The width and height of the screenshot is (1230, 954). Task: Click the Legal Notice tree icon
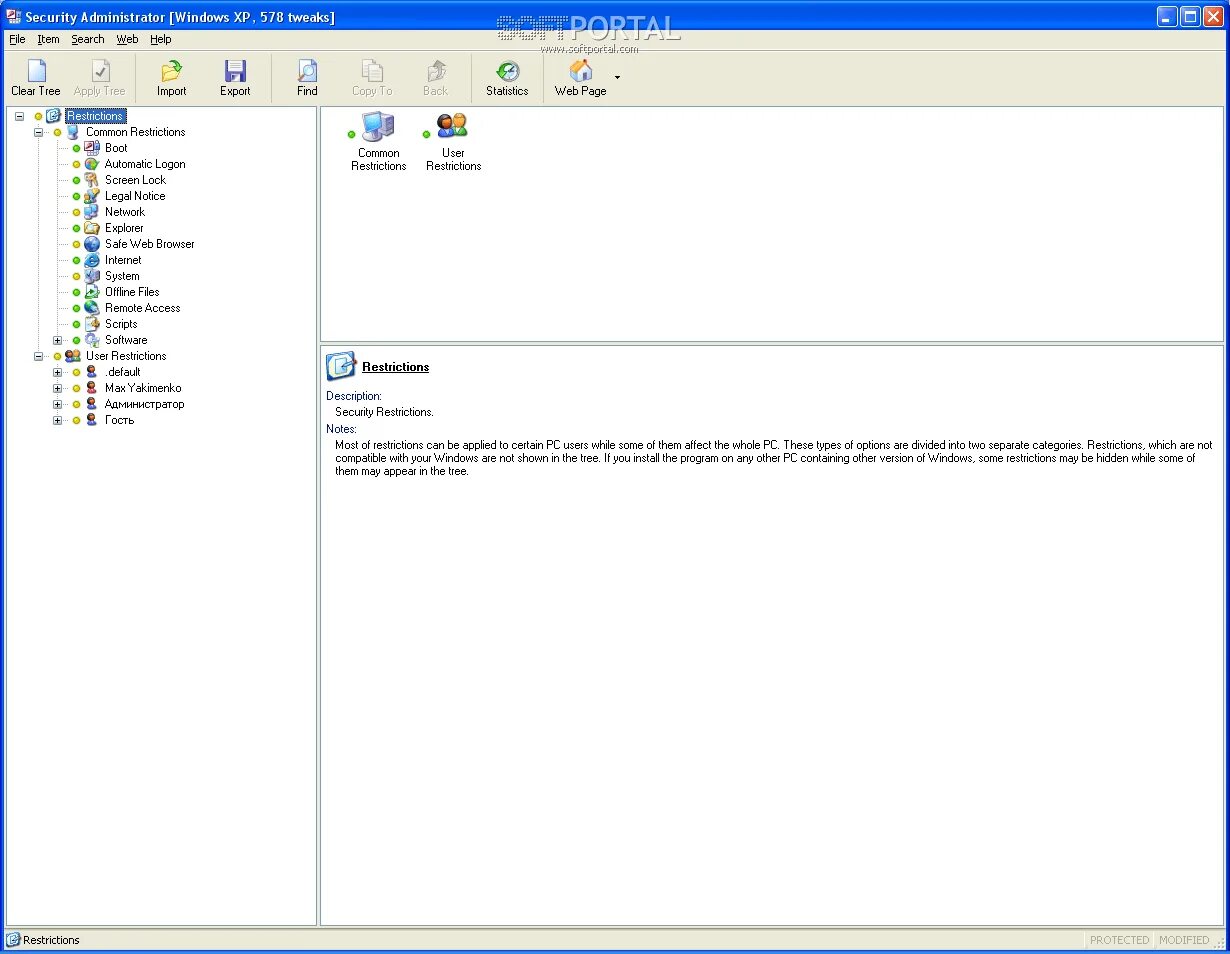[x=92, y=196]
